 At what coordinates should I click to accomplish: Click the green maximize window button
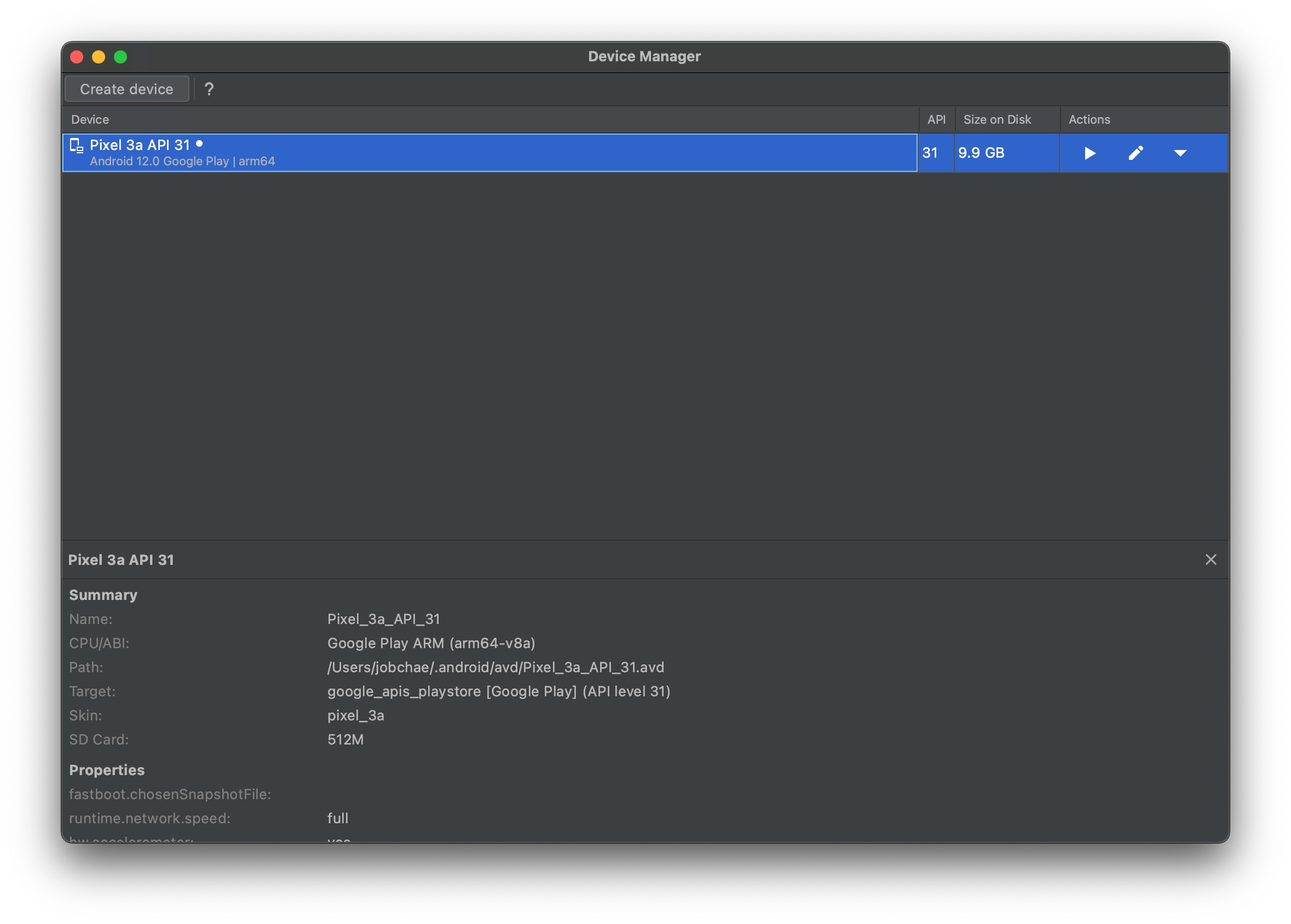(120, 57)
